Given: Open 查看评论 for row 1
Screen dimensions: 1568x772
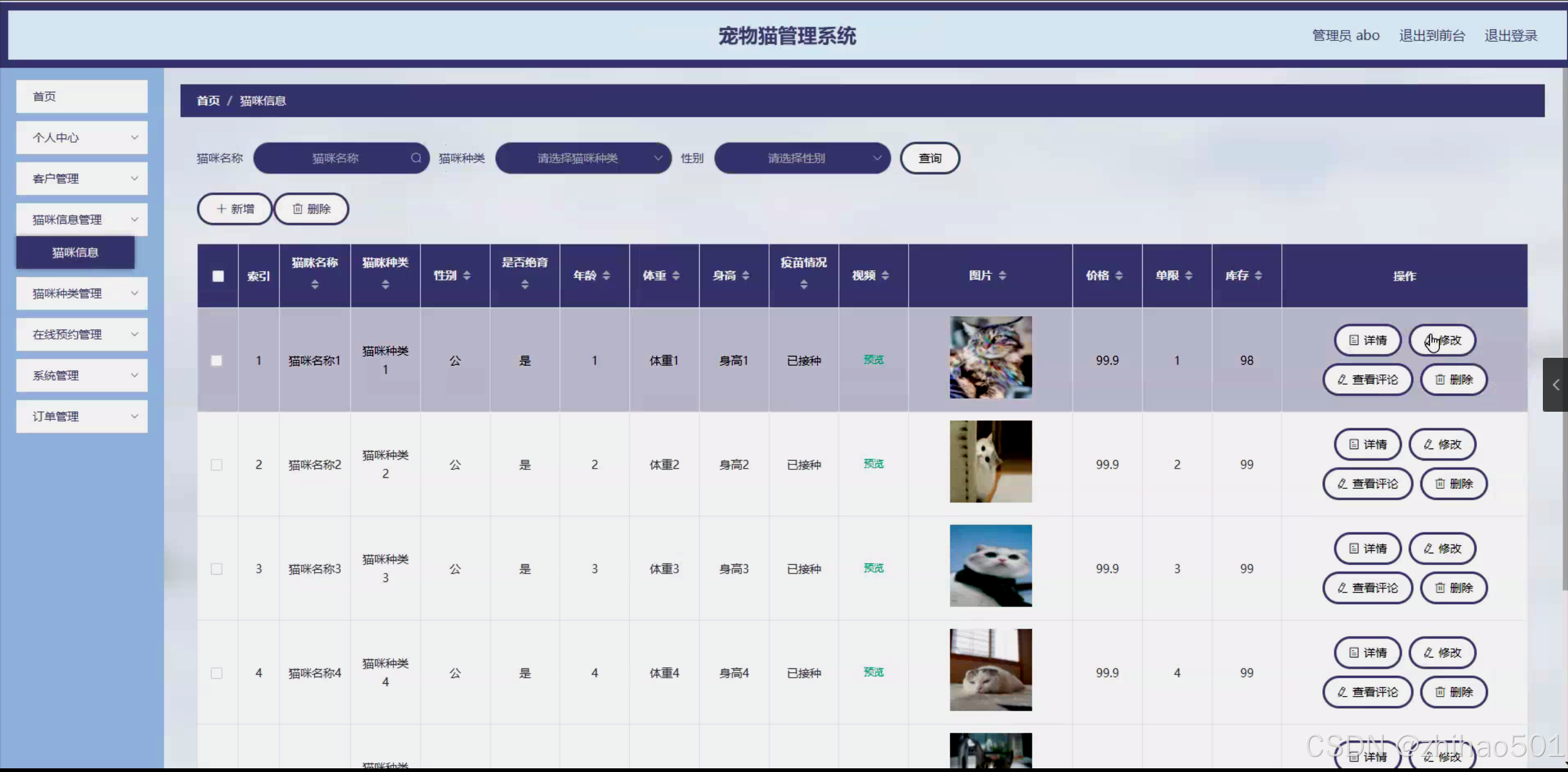Looking at the screenshot, I should click(x=1367, y=379).
